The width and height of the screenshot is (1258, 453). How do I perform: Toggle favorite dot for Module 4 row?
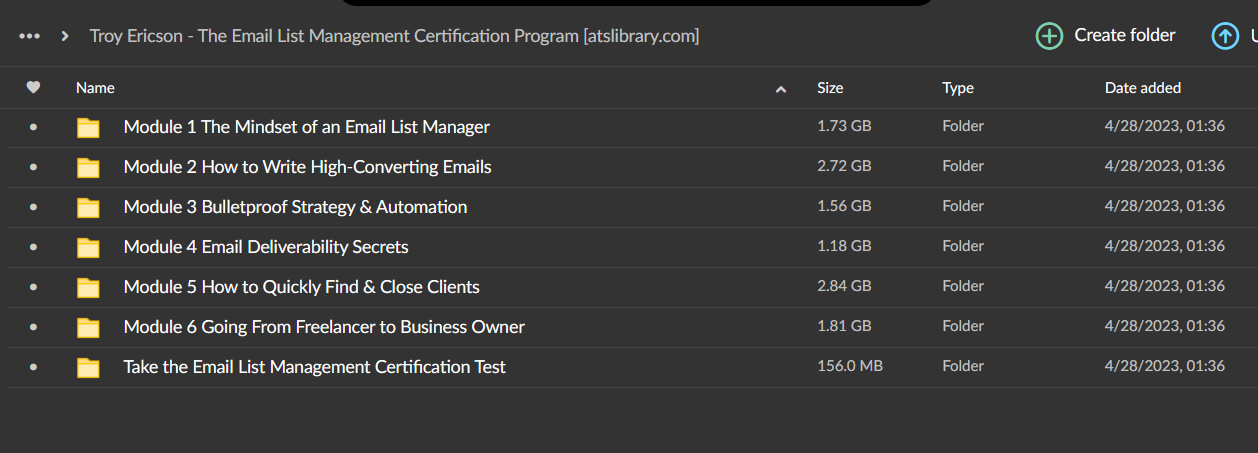pos(33,247)
